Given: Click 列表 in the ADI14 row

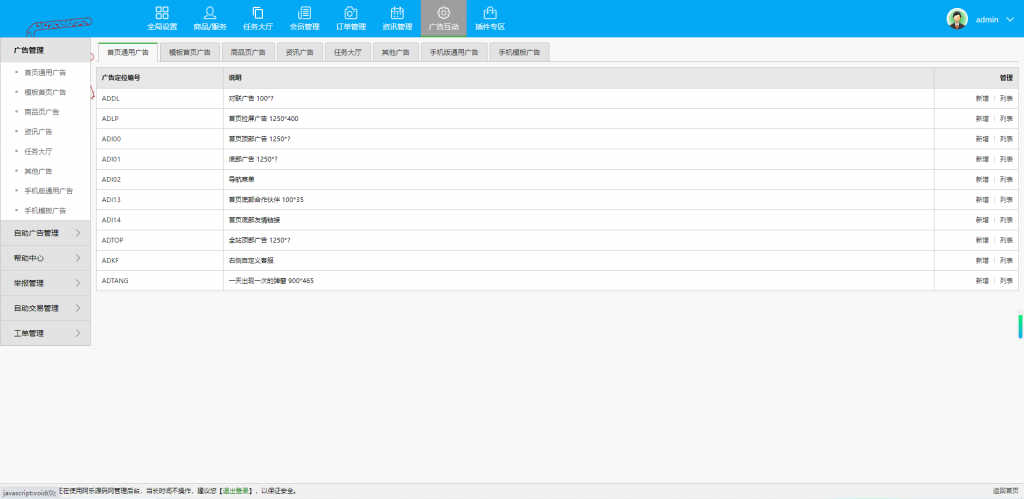Looking at the screenshot, I should click(x=1006, y=219).
